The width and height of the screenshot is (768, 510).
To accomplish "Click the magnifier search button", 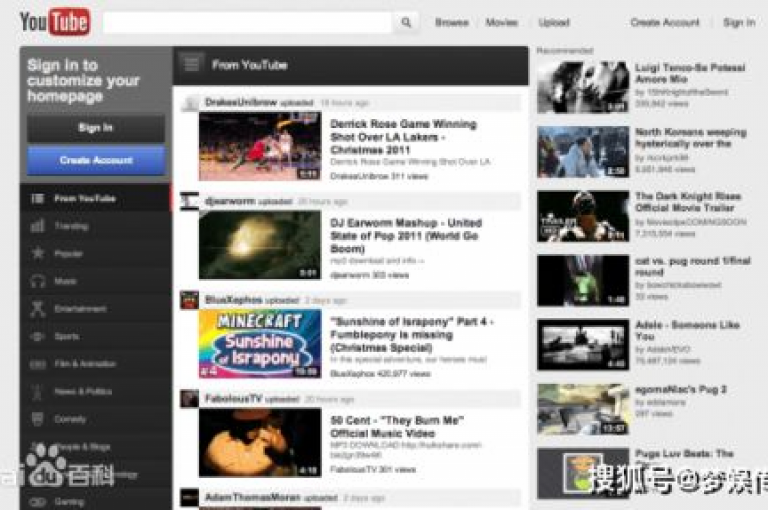I will (406, 23).
